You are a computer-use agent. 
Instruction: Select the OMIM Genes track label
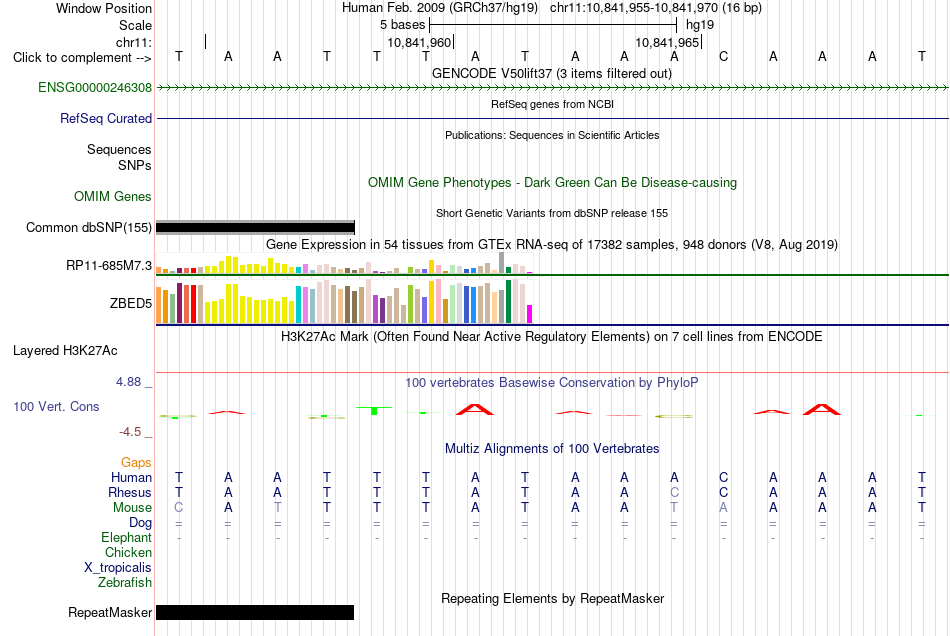pyautogui.click(x=113, y=196)
